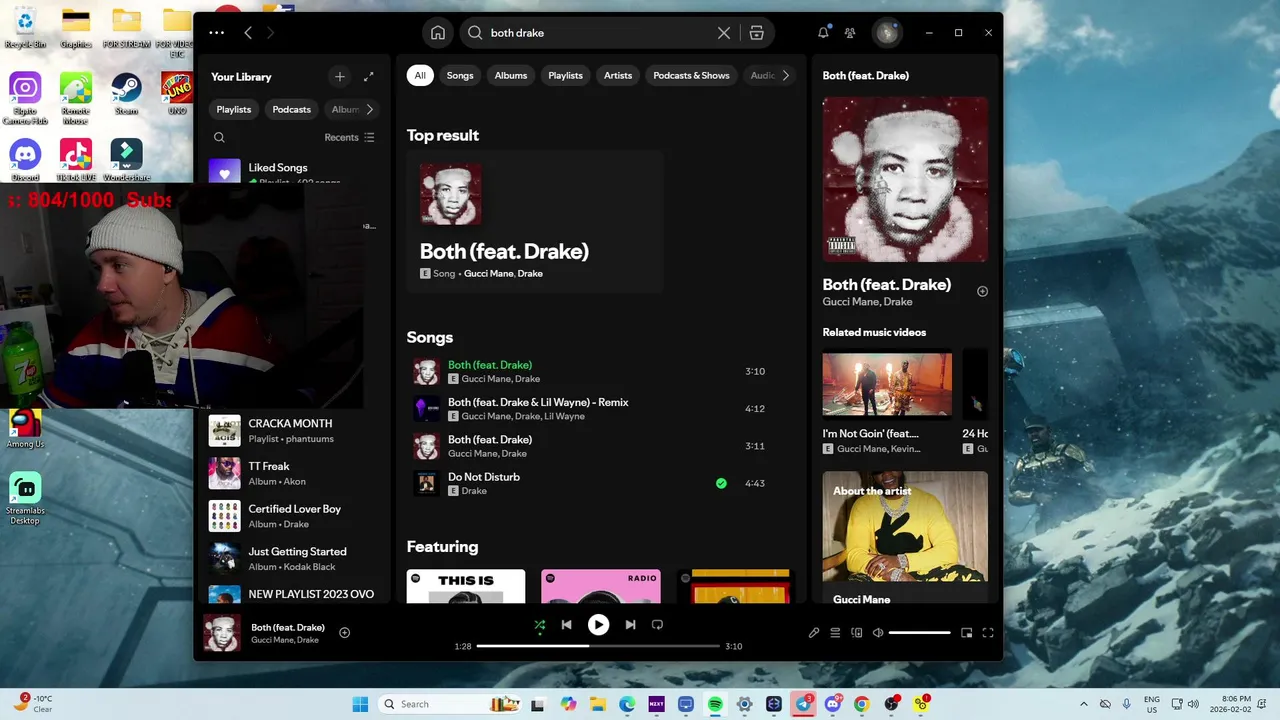Open the miniplayer
This screenshot has width=1280, height=720.
pyautogui.click(x=967, y=632)
